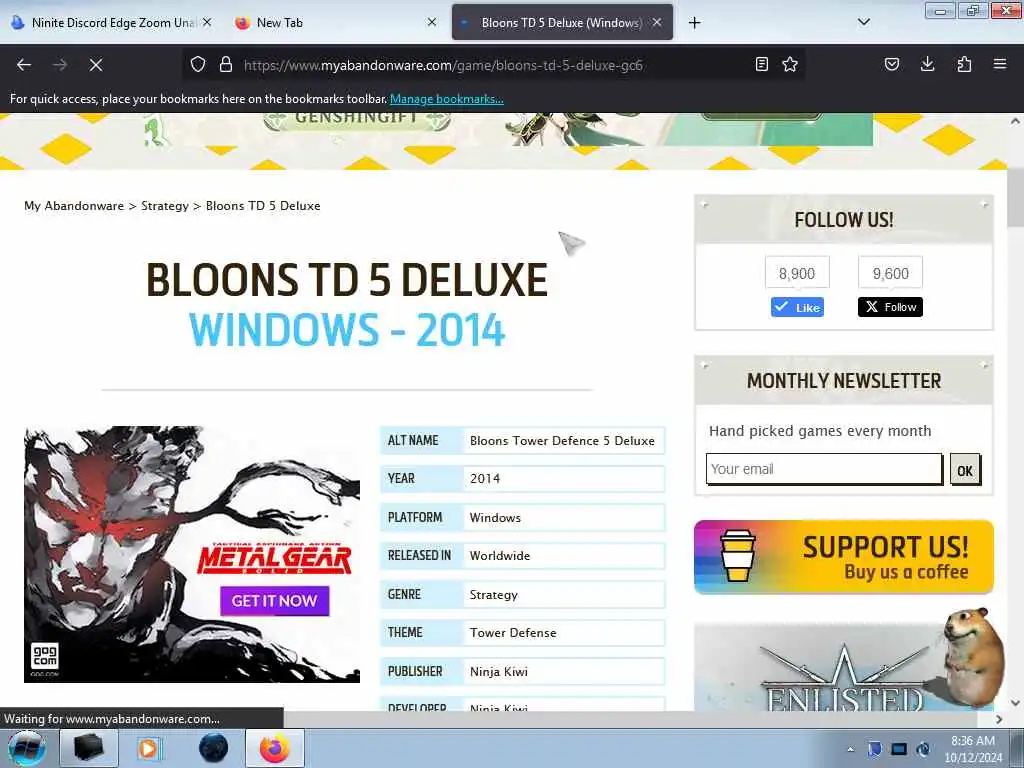Viewport: 1024px width, 768px height.
Task: Open the clock showing 8:36 AM
Action: click(973, 748)
